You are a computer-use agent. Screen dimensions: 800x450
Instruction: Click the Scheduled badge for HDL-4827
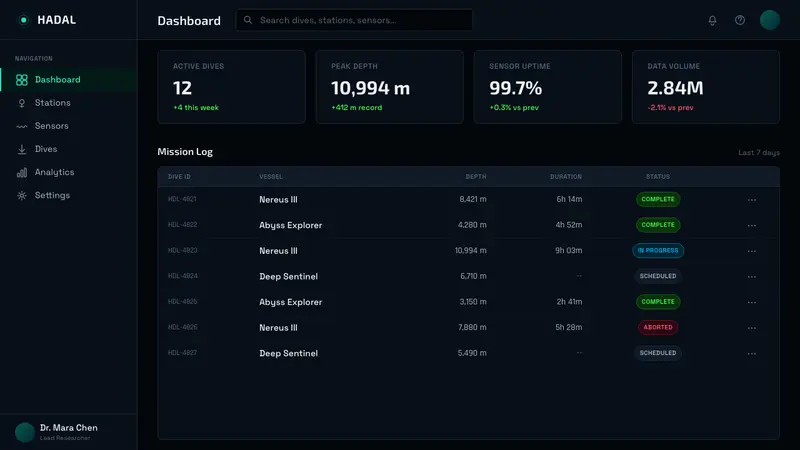click(658, 353)
